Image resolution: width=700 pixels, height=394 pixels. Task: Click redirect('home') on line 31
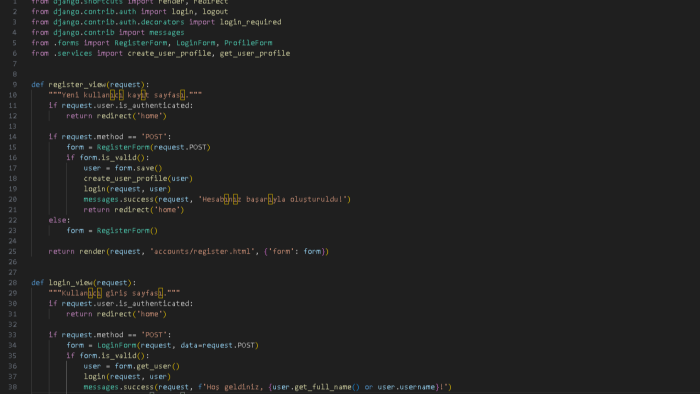coord(132,314)
